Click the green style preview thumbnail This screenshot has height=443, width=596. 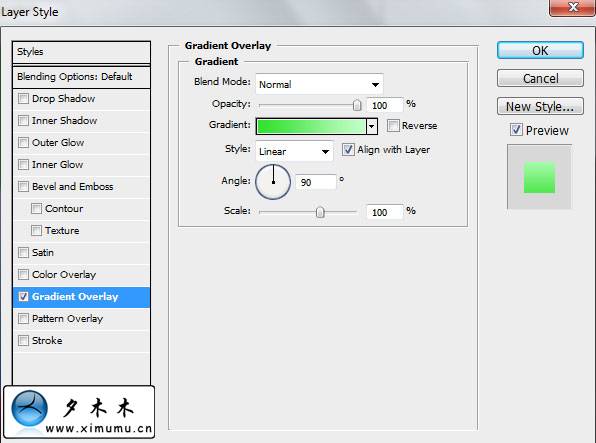tap(539, 177)
